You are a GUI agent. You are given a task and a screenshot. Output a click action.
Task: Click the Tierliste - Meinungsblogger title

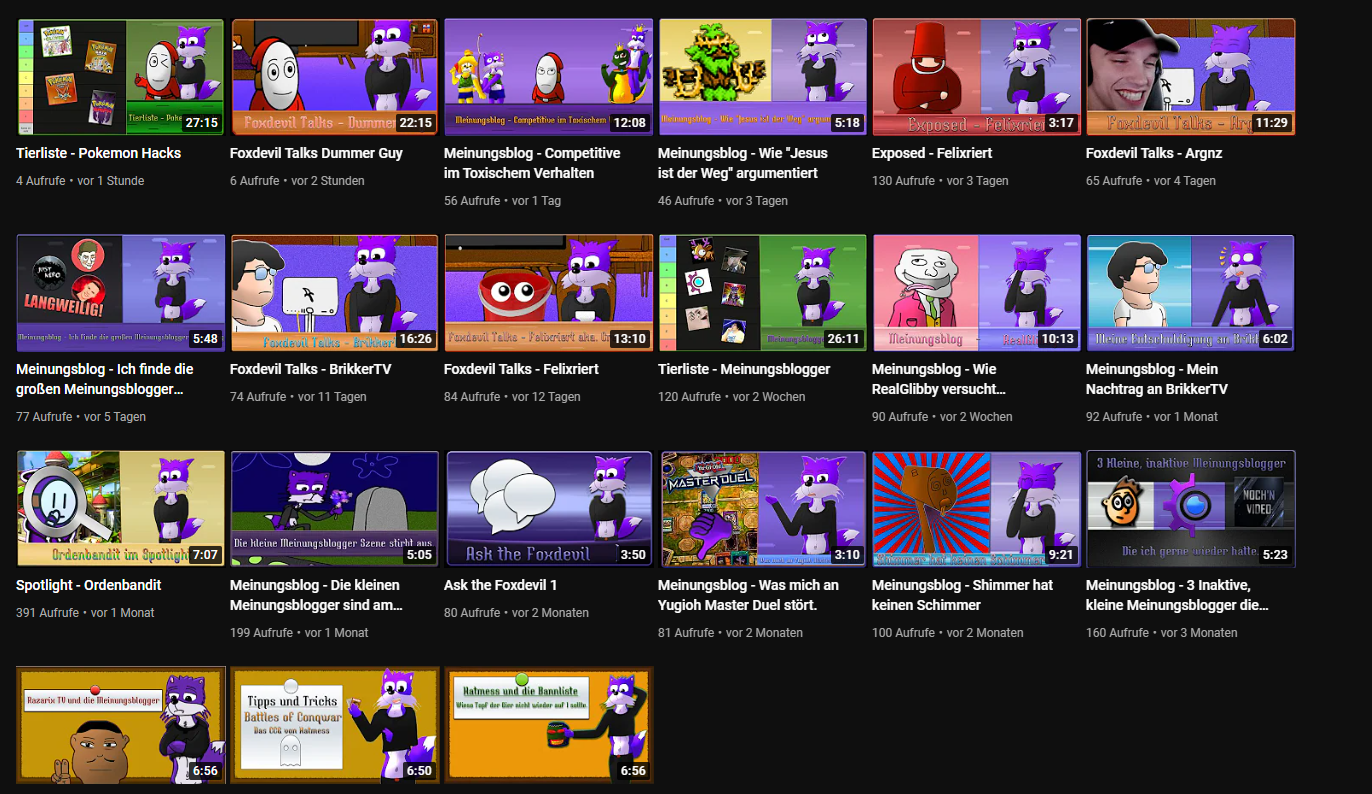point(744,369)
